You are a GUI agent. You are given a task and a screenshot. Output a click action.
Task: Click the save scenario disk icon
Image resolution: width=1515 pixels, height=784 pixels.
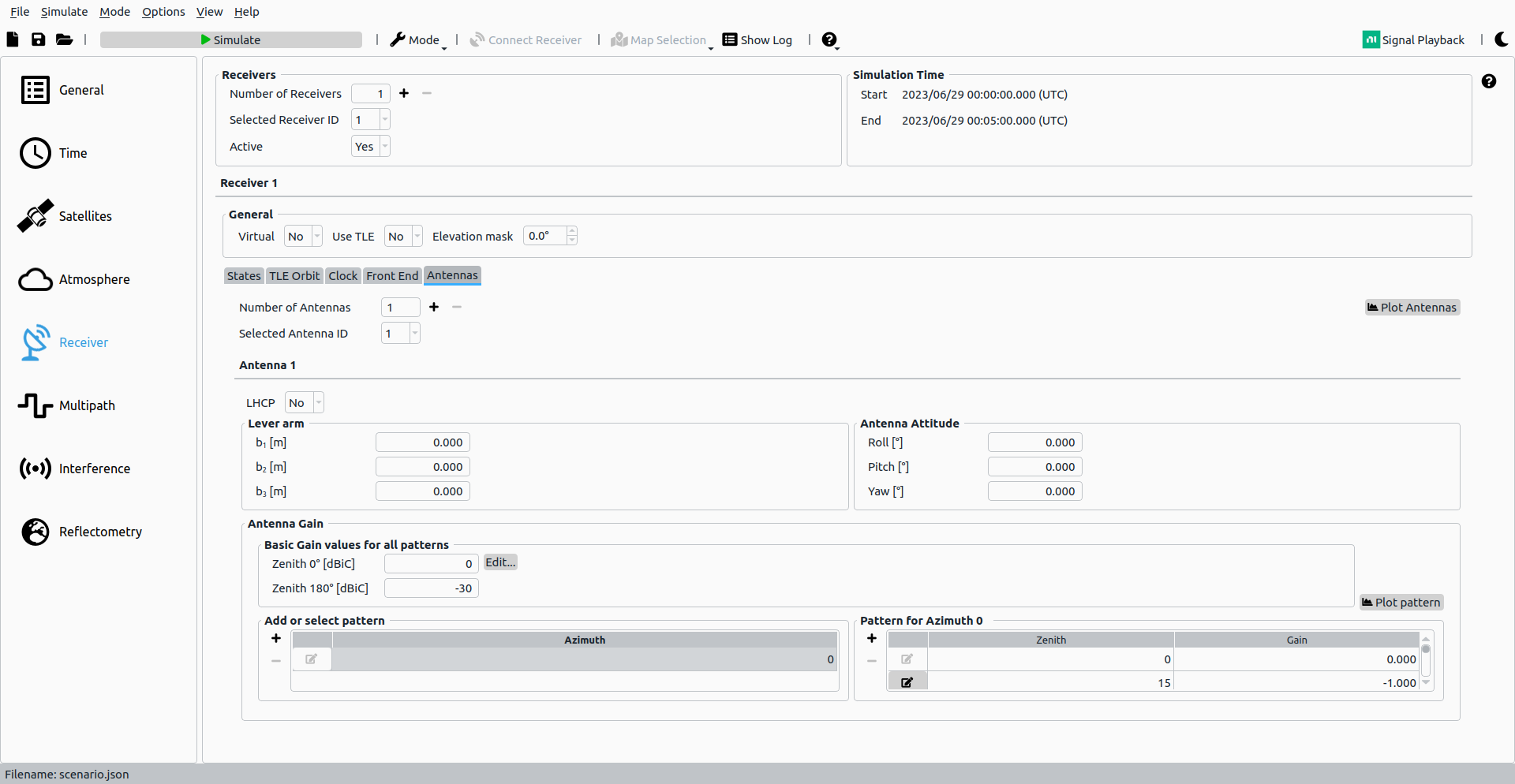pyautogui.click(x=38, y=39)
